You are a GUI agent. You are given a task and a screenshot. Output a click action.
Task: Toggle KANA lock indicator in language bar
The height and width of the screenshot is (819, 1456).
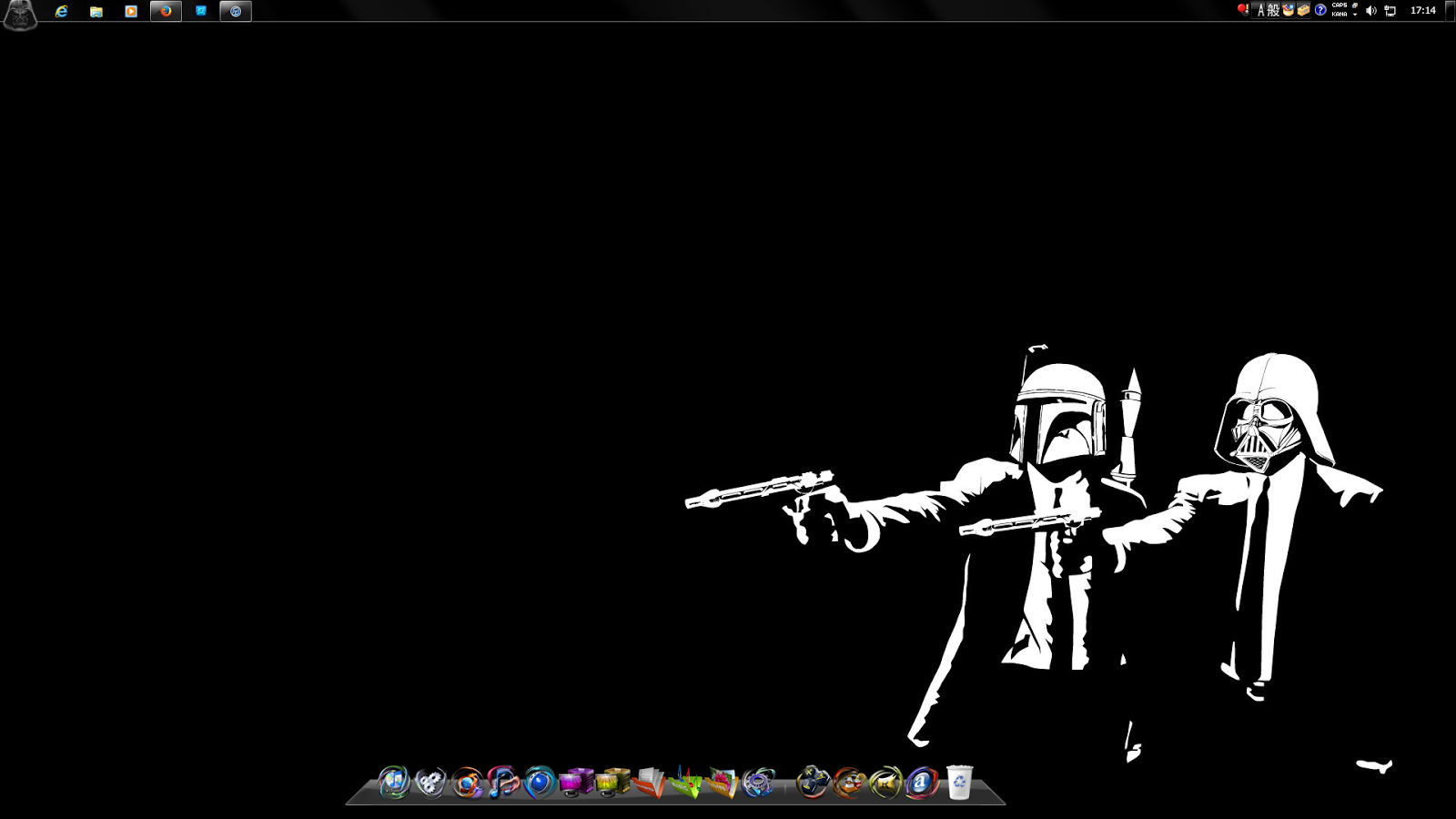tap(1340, 15)
